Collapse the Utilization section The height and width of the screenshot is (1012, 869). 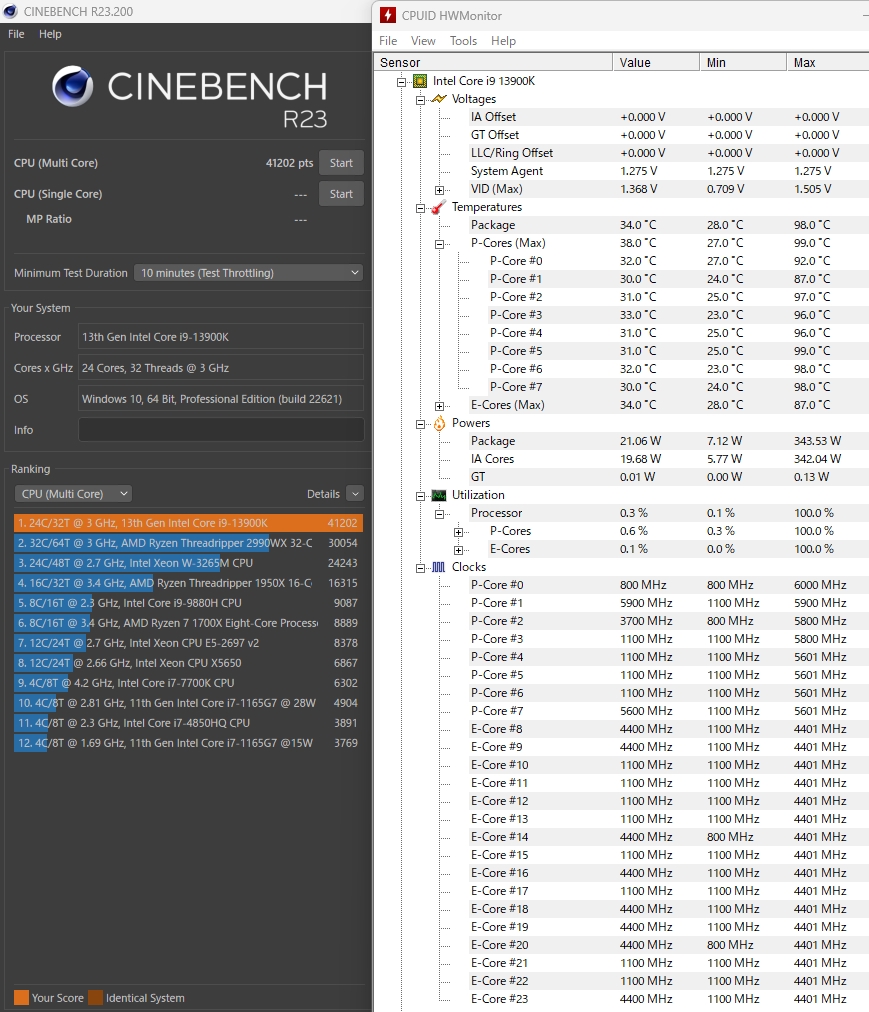(x=420, y=496)
